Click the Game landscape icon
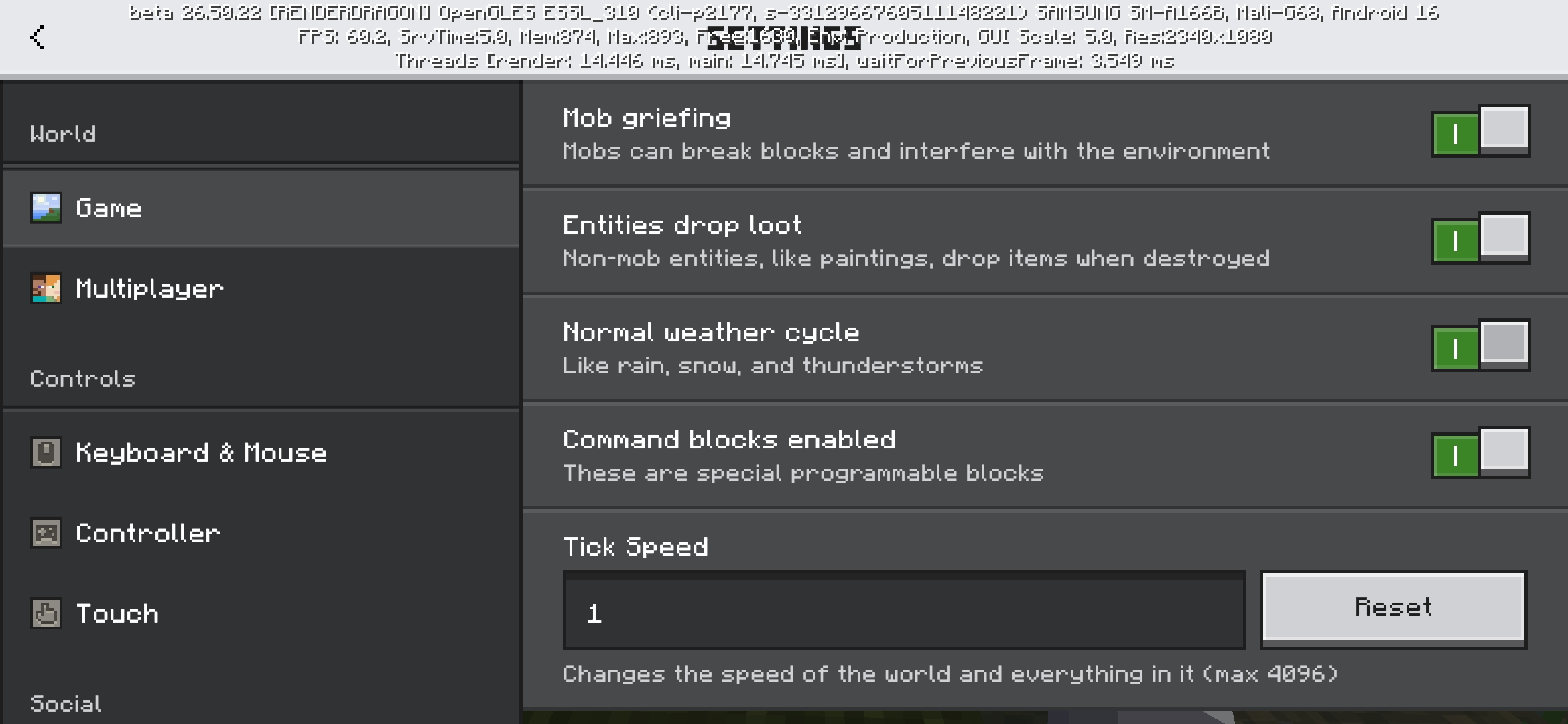Viewport: 1568px width, 724px height. 46,208
